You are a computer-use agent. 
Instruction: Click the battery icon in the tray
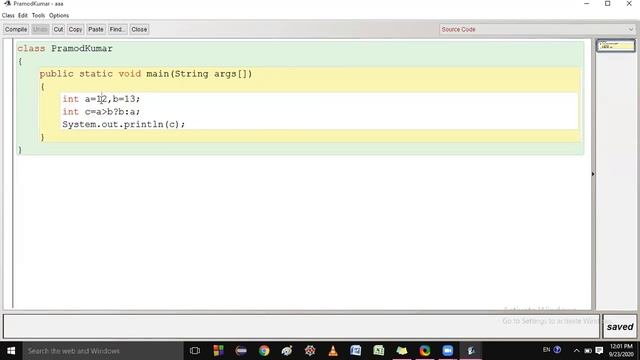[588, 351]
